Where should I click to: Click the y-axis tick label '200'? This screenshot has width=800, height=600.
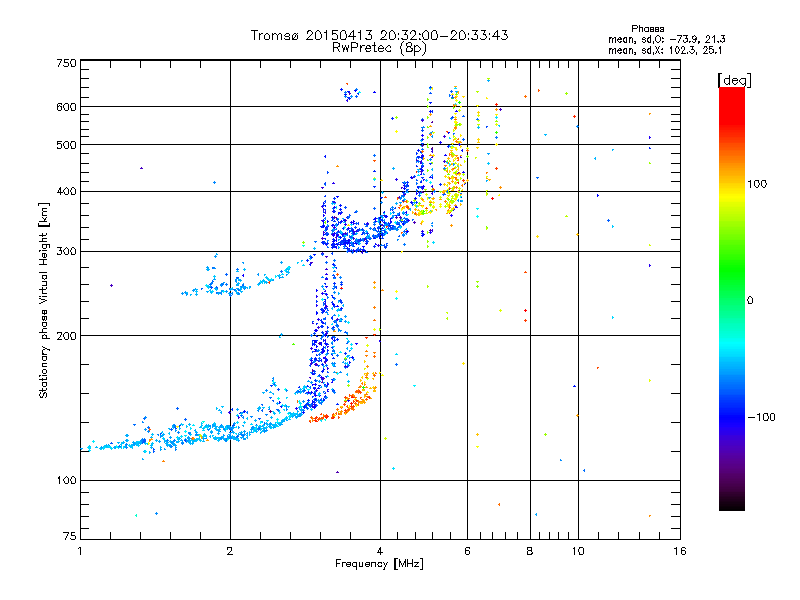point(66,336)
